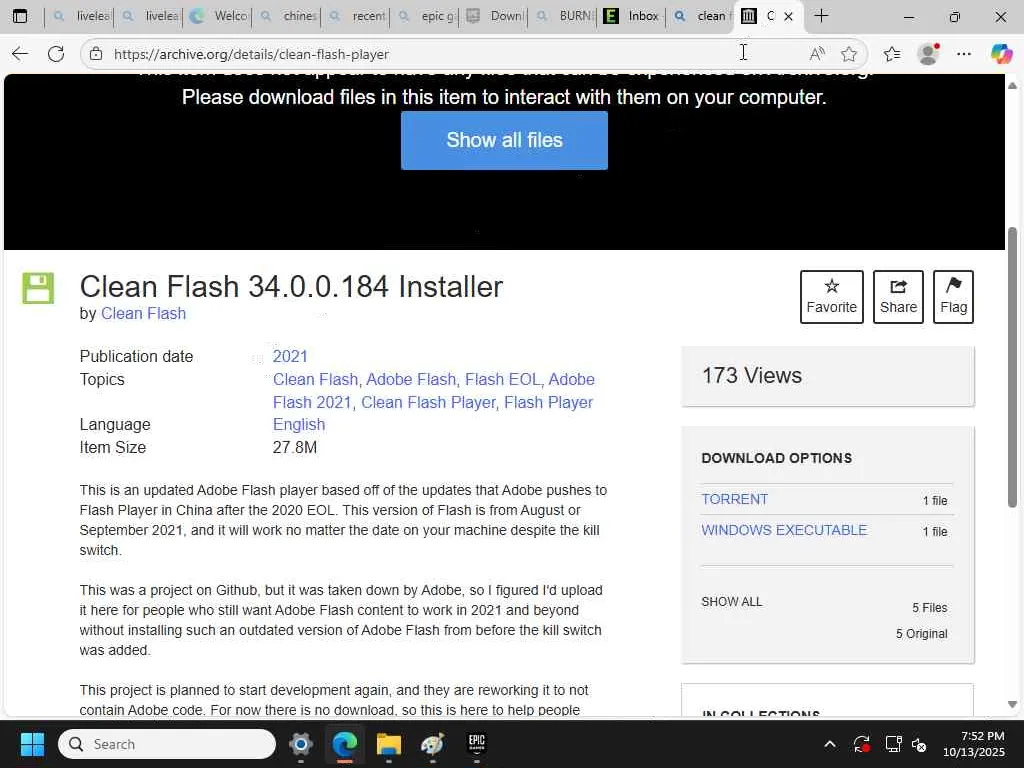The width and height of the screenshot is (1024, 768).
Task: Switch to the BURN tab
Action: pos(564,16)
